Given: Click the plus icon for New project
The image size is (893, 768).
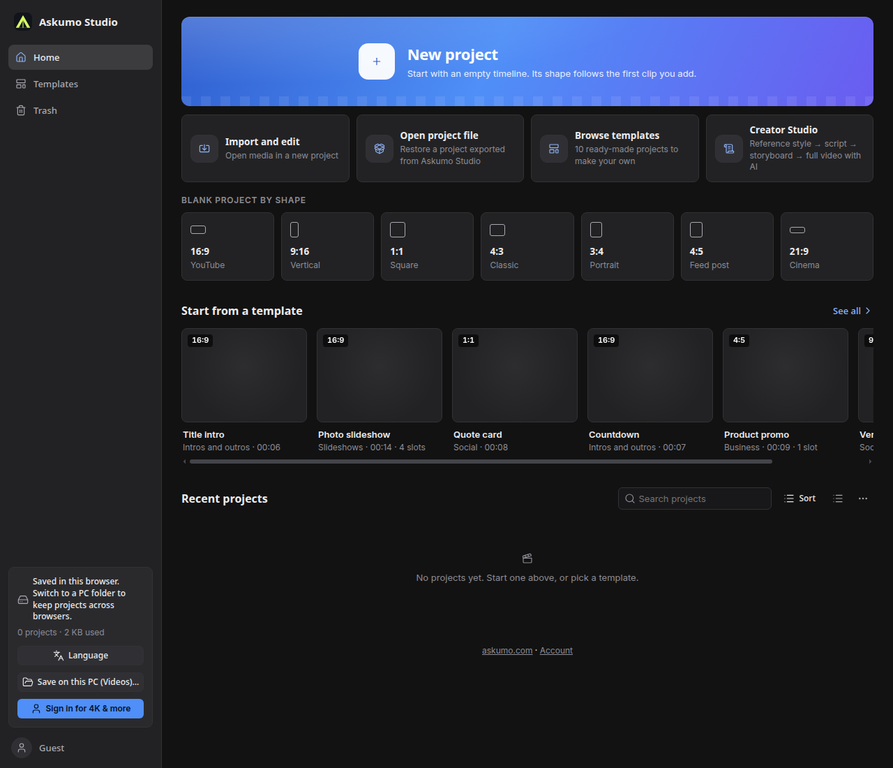Looking at the screenshot, I should pos(376,61).
